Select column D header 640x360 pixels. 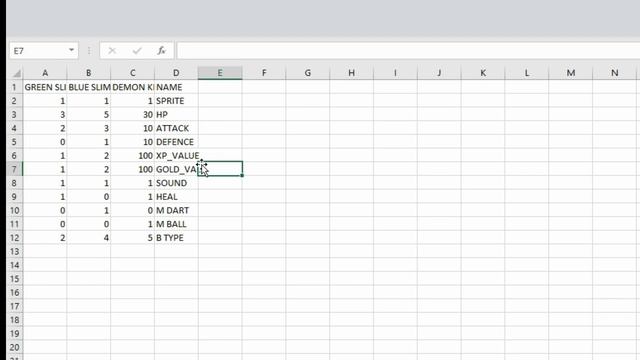[176, 73]
